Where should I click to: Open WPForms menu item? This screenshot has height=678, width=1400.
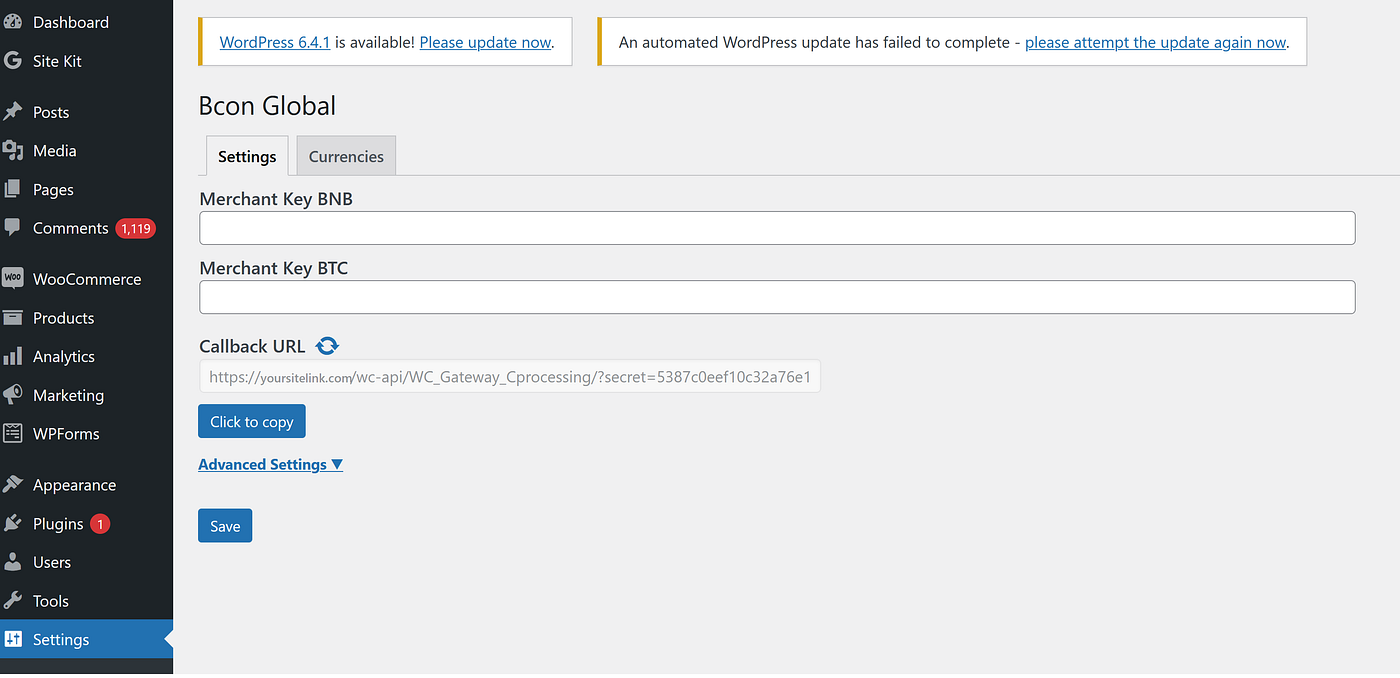66,434
